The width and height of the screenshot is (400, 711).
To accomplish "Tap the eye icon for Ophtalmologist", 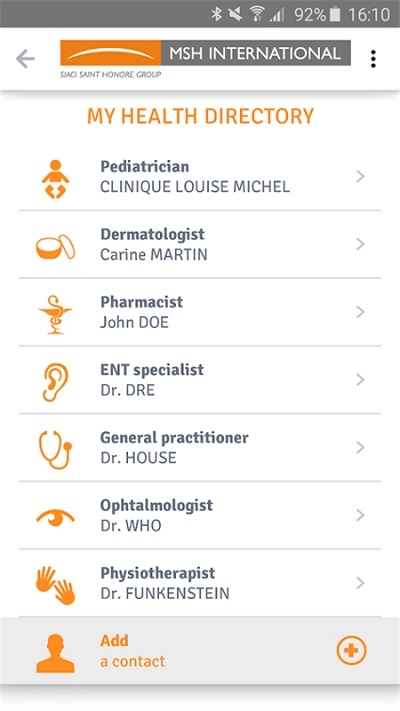I will [55, 518].
